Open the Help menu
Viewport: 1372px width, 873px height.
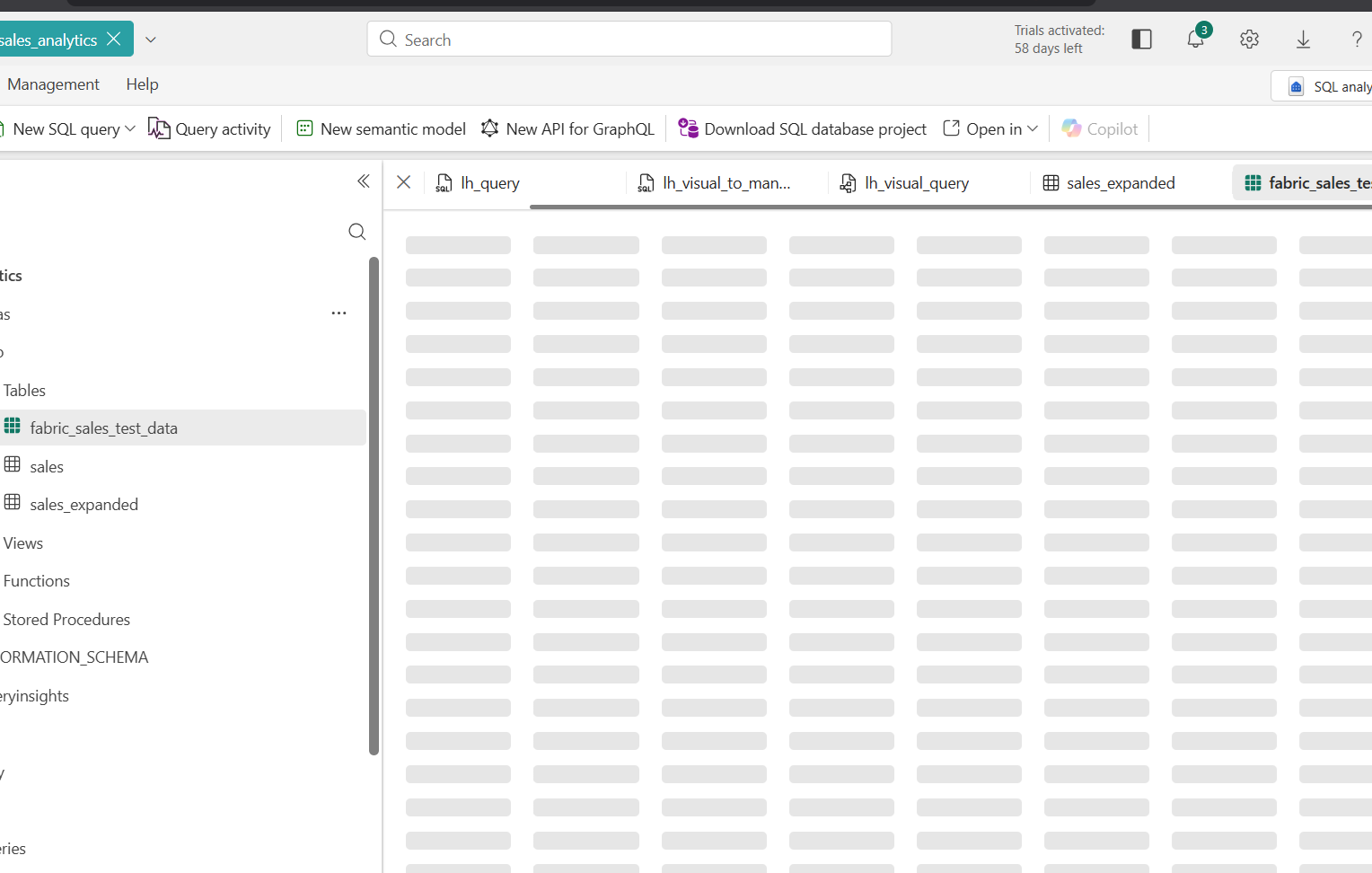tap(142, 84)
